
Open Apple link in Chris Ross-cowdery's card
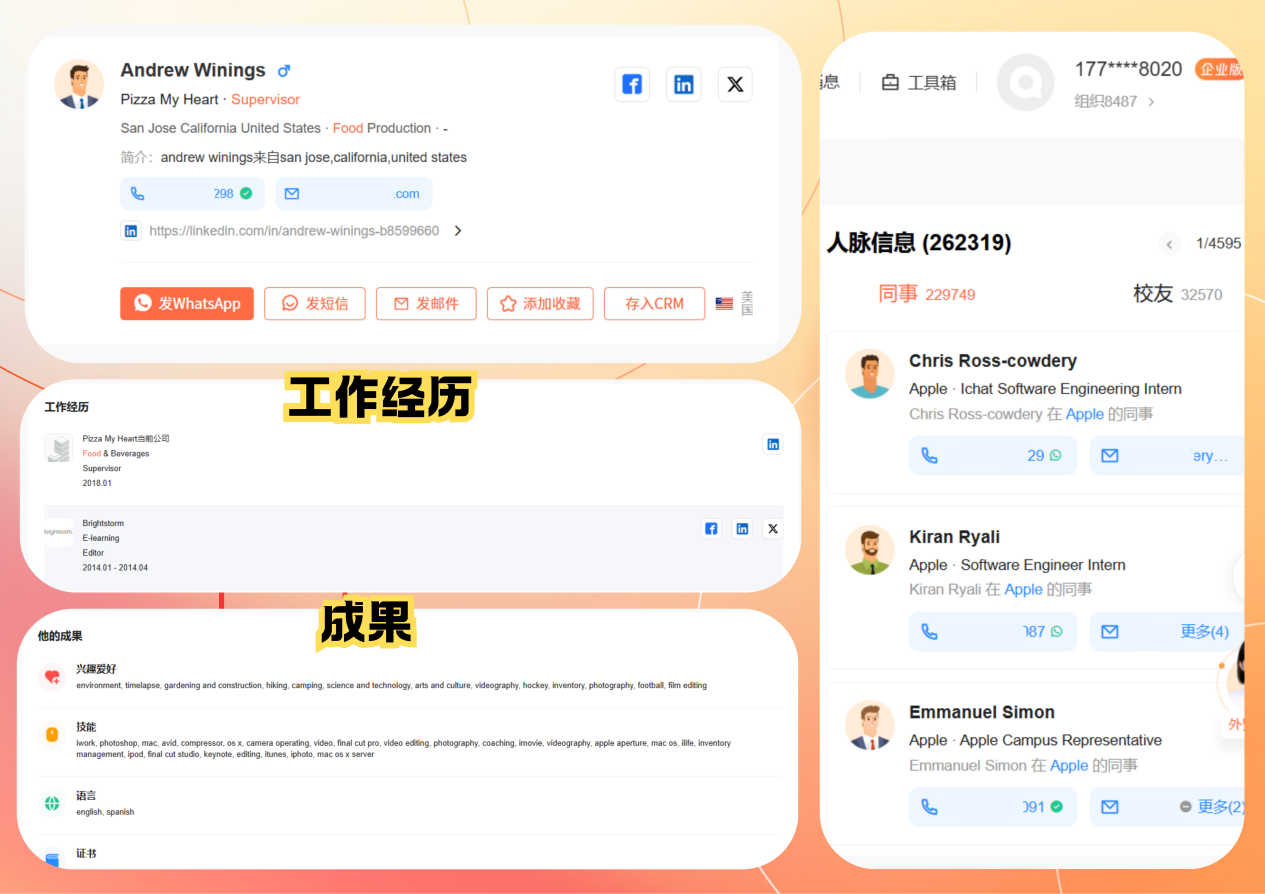click(1085, 414)
